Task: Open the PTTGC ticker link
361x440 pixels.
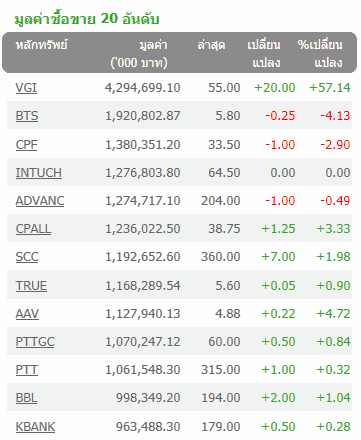Action: tap(35, 342)
